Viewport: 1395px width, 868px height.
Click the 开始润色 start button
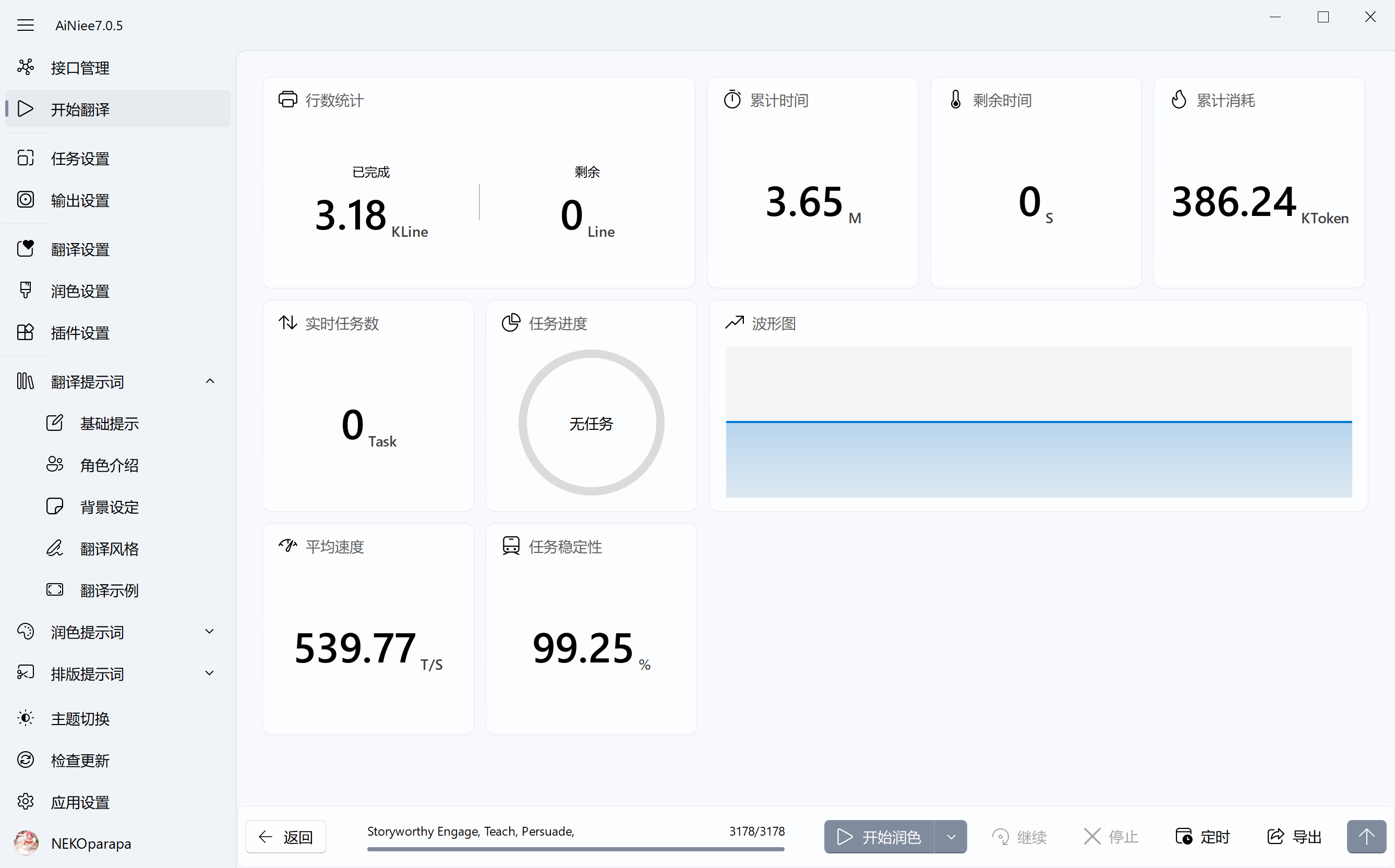coord(879,836)
